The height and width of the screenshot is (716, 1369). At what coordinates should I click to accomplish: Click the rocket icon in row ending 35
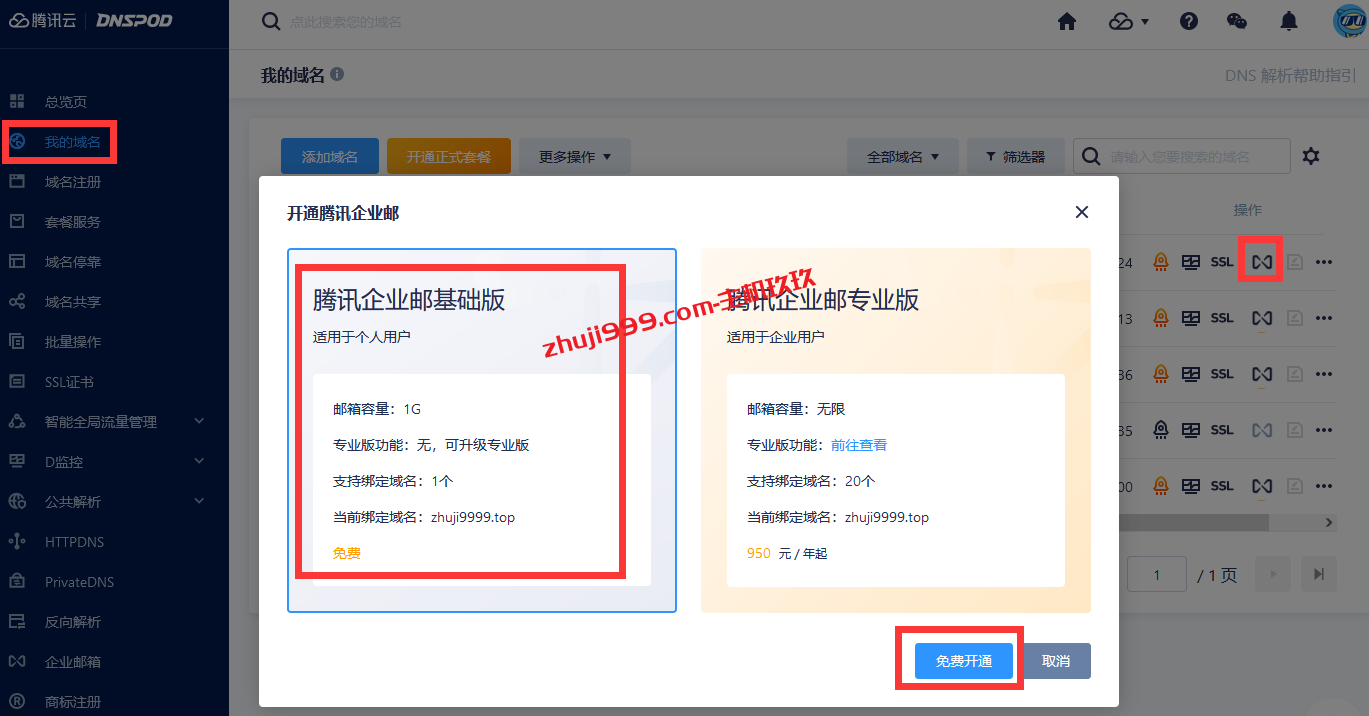pyautogui.click(x=1161, y=430)
